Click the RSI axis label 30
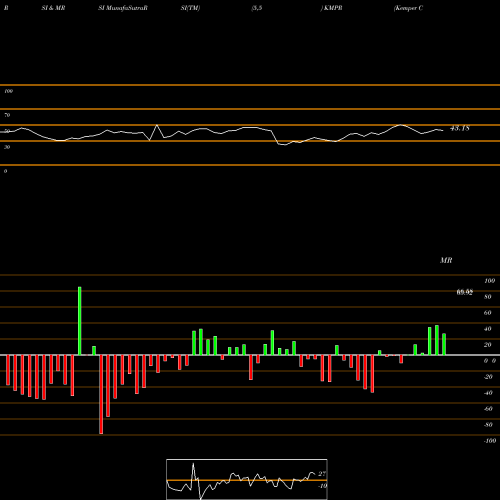This screenshot has height=500, width=500. pyautogui.click(x=7, y=147)
